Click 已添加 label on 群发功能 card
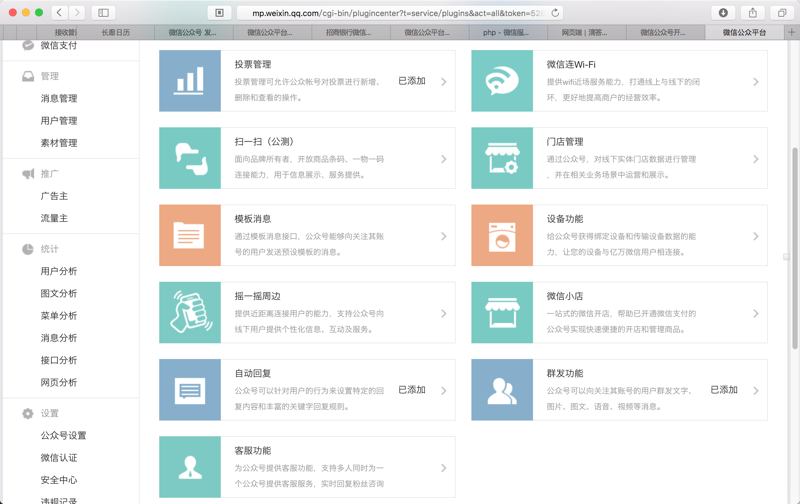The width and height of the screenshot is (800, 504). click(724, 390)
